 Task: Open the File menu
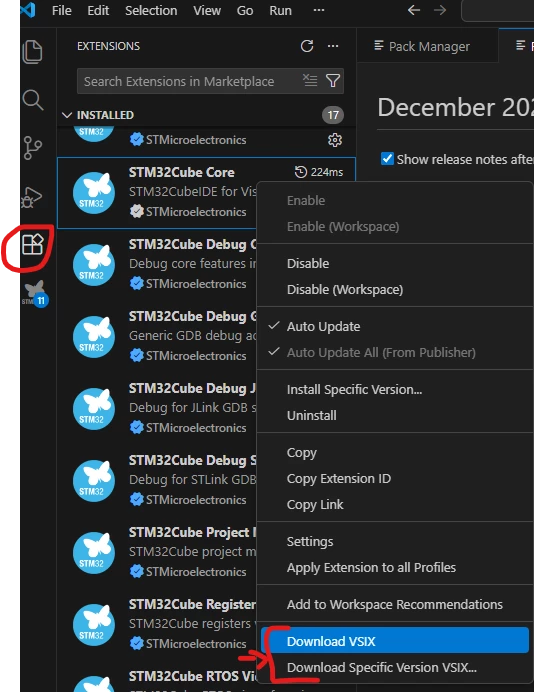click(x=61, y=10)
